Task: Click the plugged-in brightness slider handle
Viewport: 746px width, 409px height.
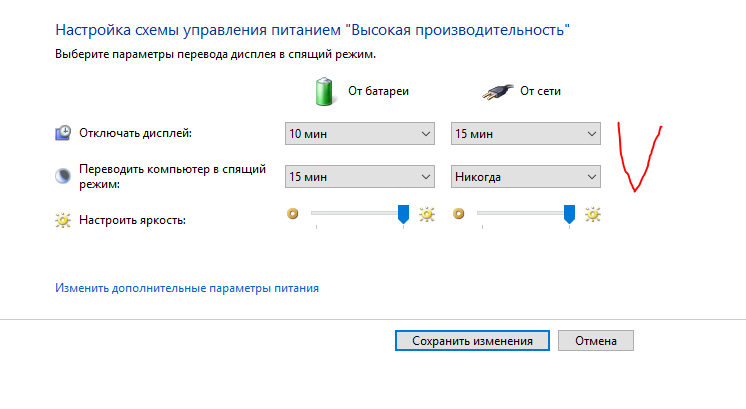Action: (569, 213)
